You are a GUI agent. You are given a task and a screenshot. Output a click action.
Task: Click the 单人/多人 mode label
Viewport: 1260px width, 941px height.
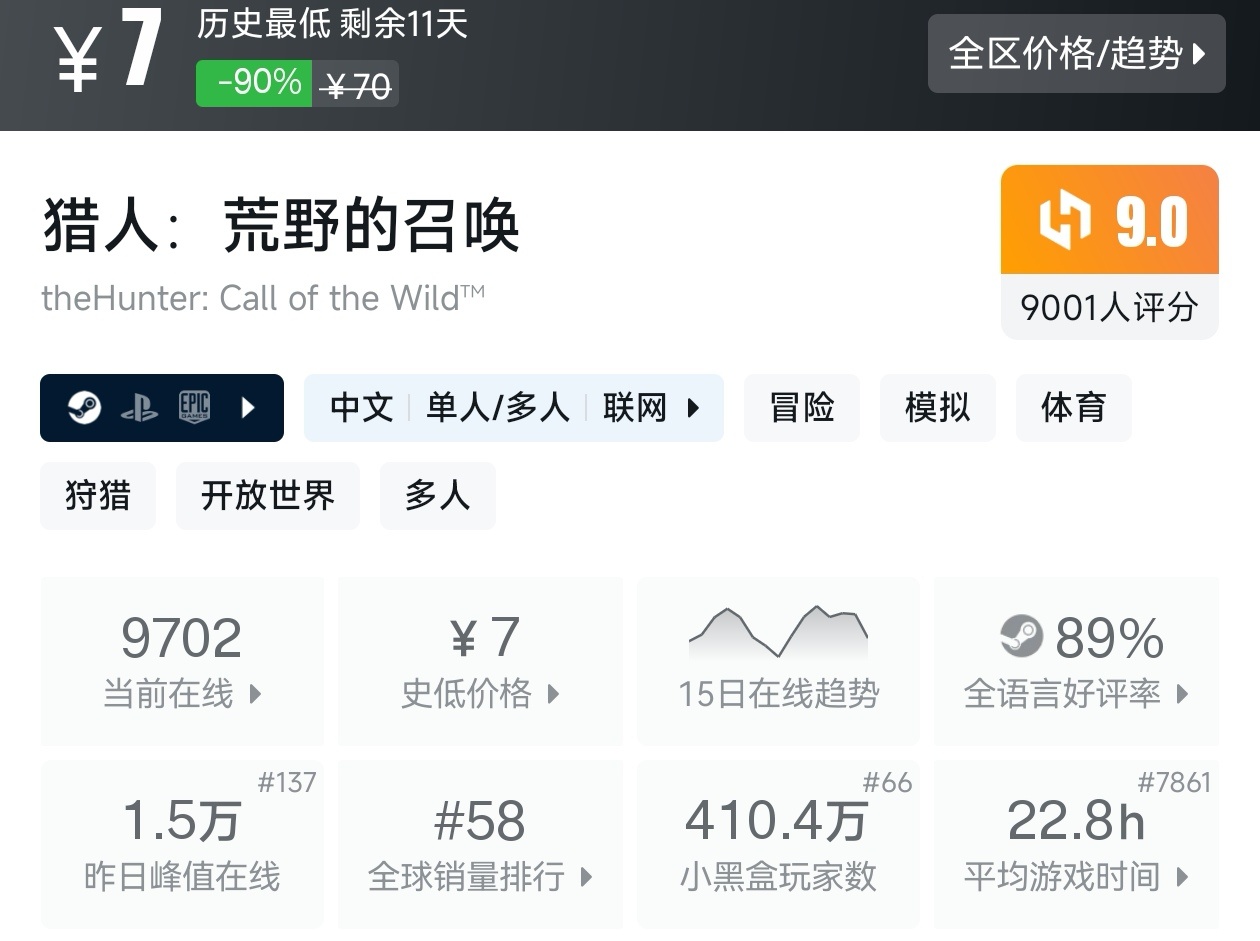[498, 408]
